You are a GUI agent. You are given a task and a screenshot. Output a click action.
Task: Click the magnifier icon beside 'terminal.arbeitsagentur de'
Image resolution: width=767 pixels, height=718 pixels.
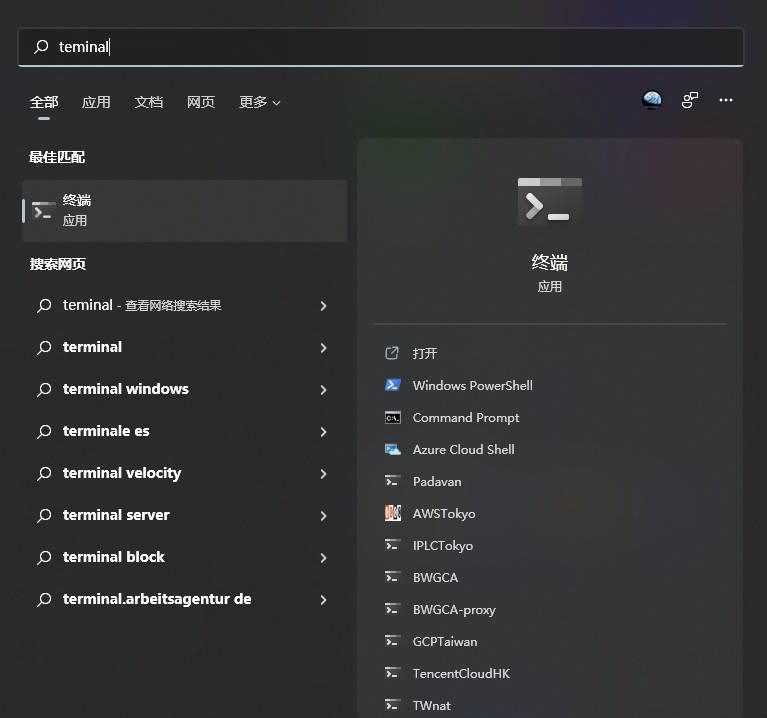(x=44, y=600)
